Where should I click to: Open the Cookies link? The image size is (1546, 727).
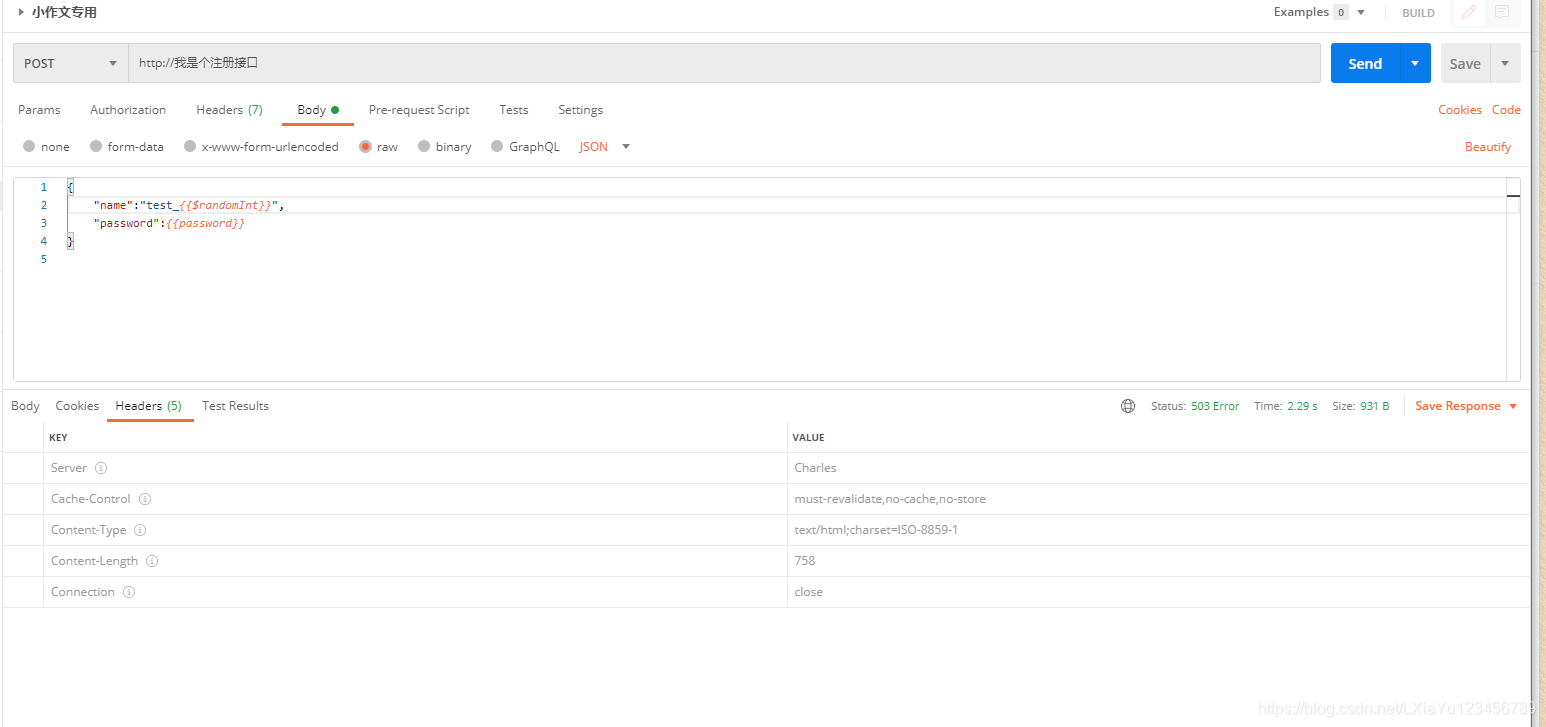click(x=1460, y=110)
